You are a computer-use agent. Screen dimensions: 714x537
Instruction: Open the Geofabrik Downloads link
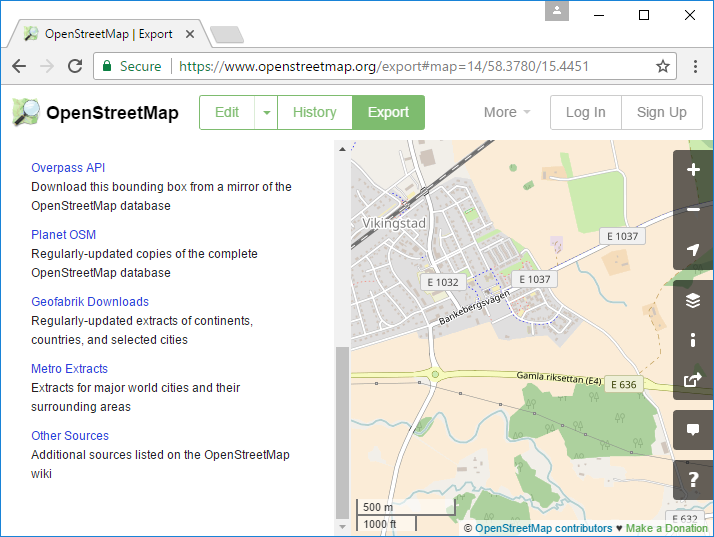[90, 302]
